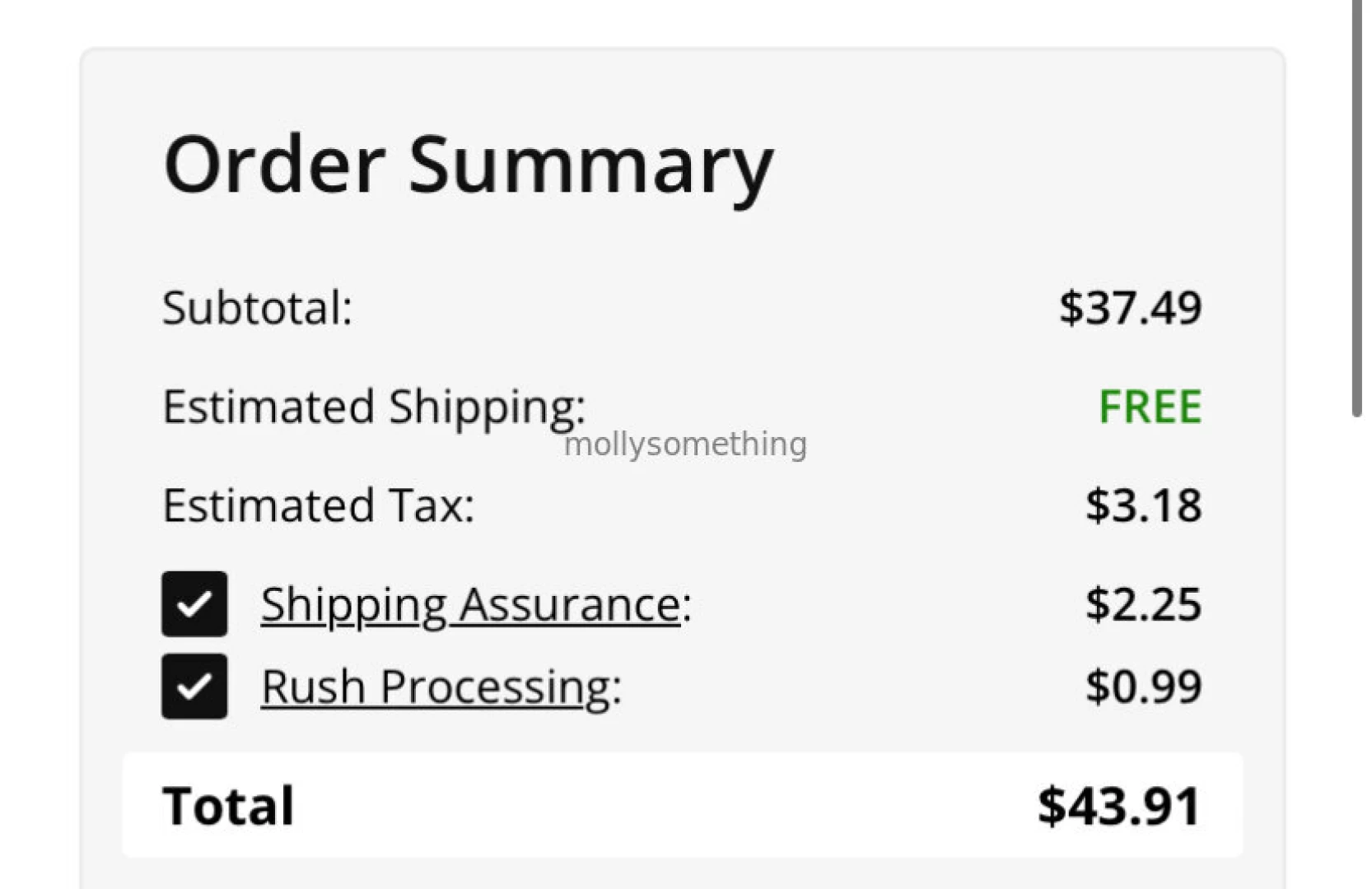Click the $37.49 subtotal amount
The width and height of the screenshot is (1372, 889).
(x=1130, y=308)
